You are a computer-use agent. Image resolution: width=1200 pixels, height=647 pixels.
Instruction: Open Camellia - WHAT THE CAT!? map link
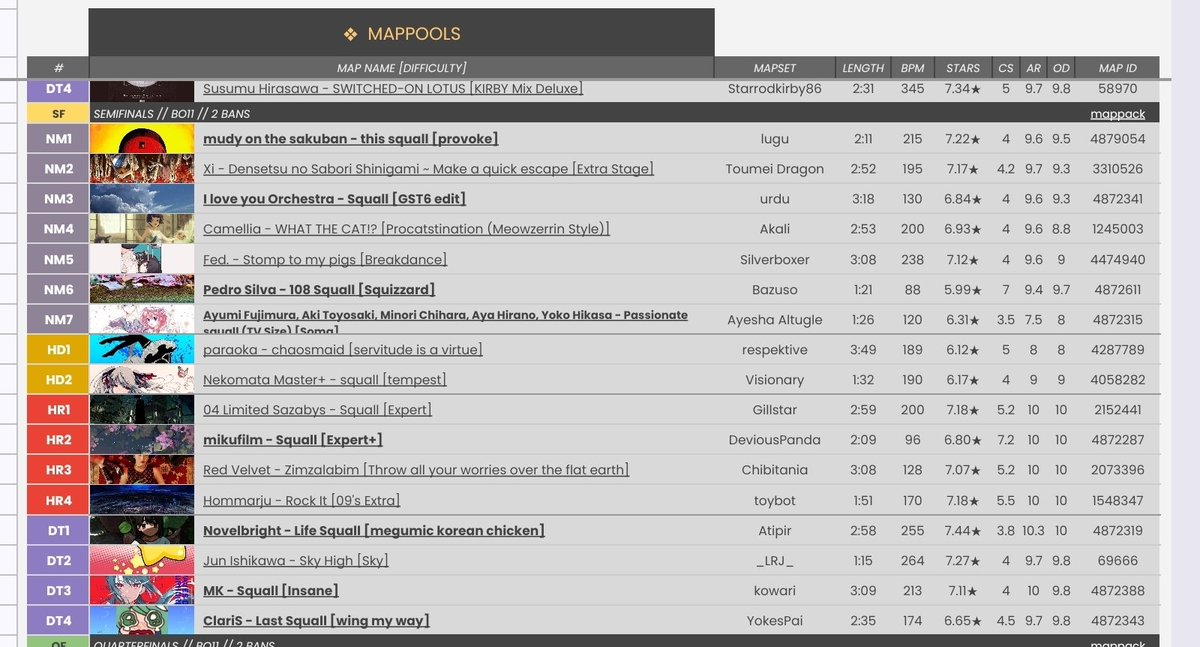click(x=406, y=229)
